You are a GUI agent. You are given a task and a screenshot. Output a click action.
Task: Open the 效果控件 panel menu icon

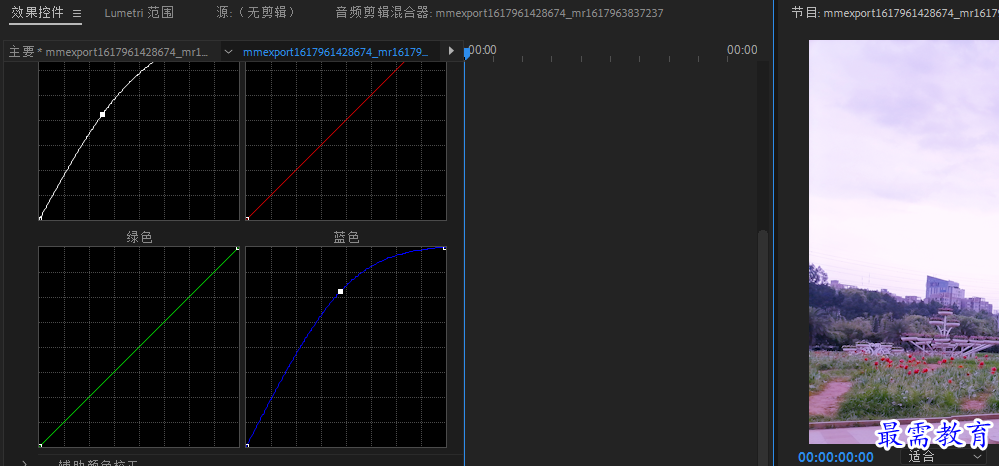click(x=76, y=13)
